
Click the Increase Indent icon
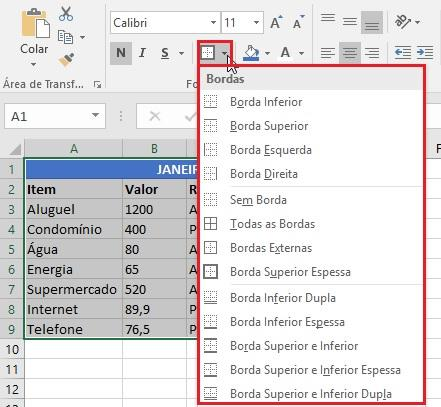click(425, 53)
